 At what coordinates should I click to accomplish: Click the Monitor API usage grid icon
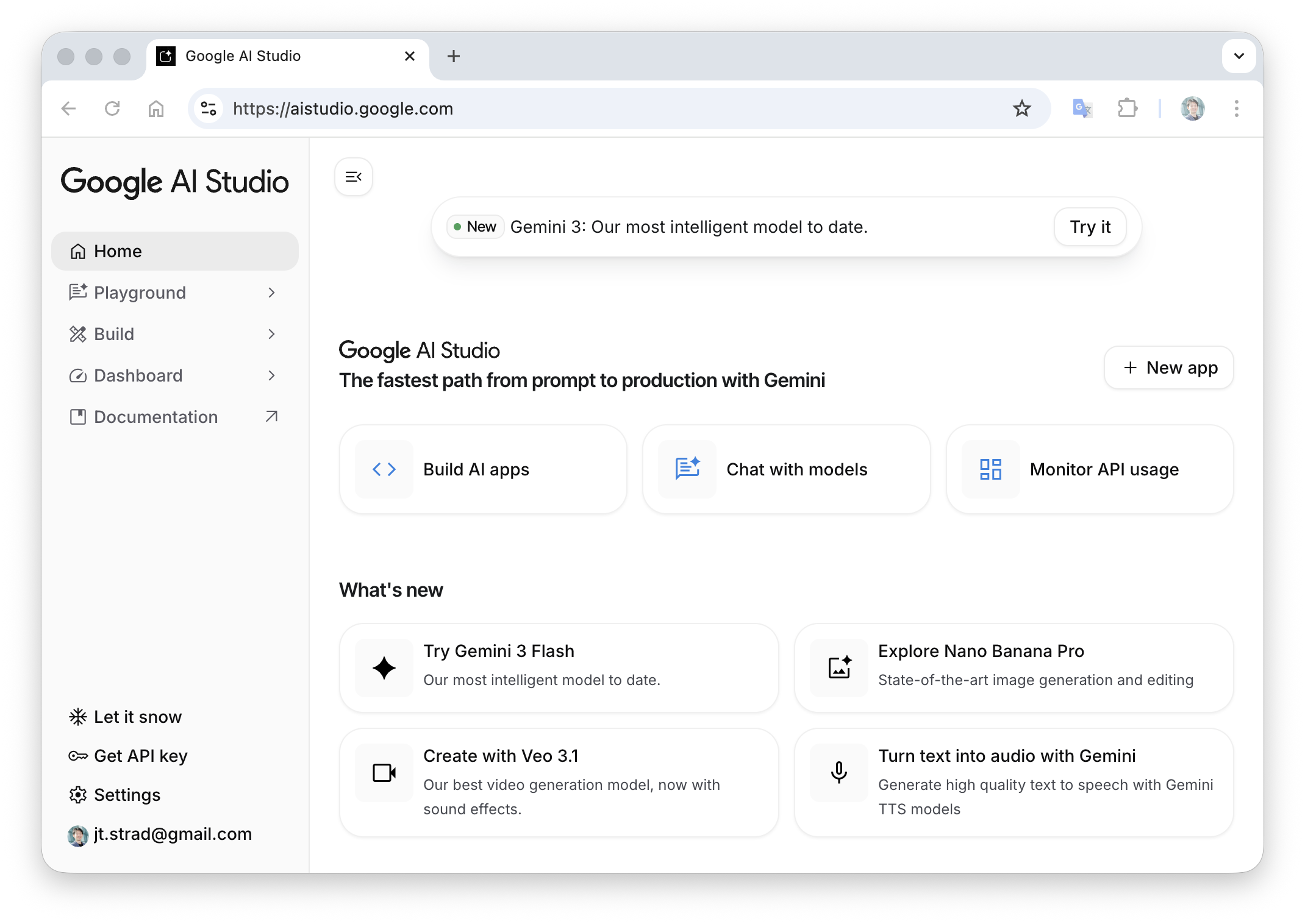coord(990,469)
